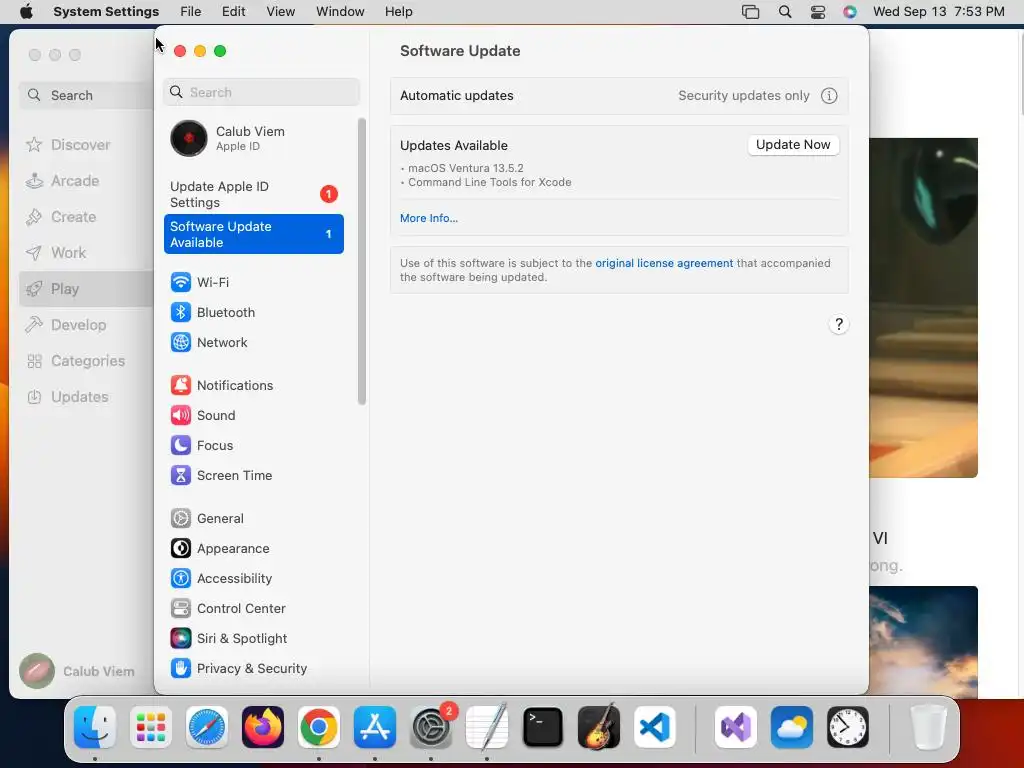Click the question mark help button
The image size is (1024, 768).
839,325
